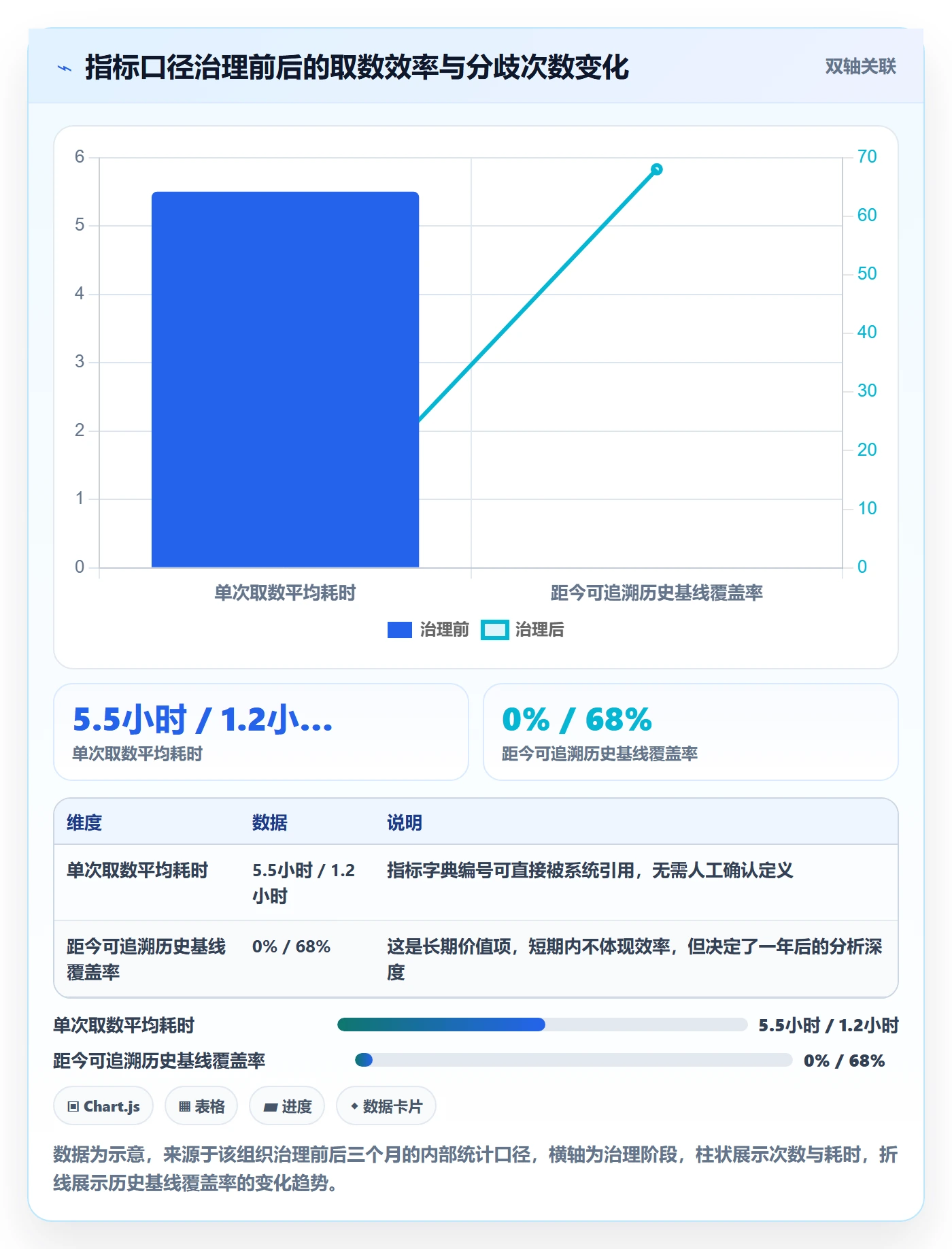This screenshot has height=1249, width=952.
Task: Click the 距今可追溯历史基线覆盖率 x-axis label
Action: [x=656, y=593]
